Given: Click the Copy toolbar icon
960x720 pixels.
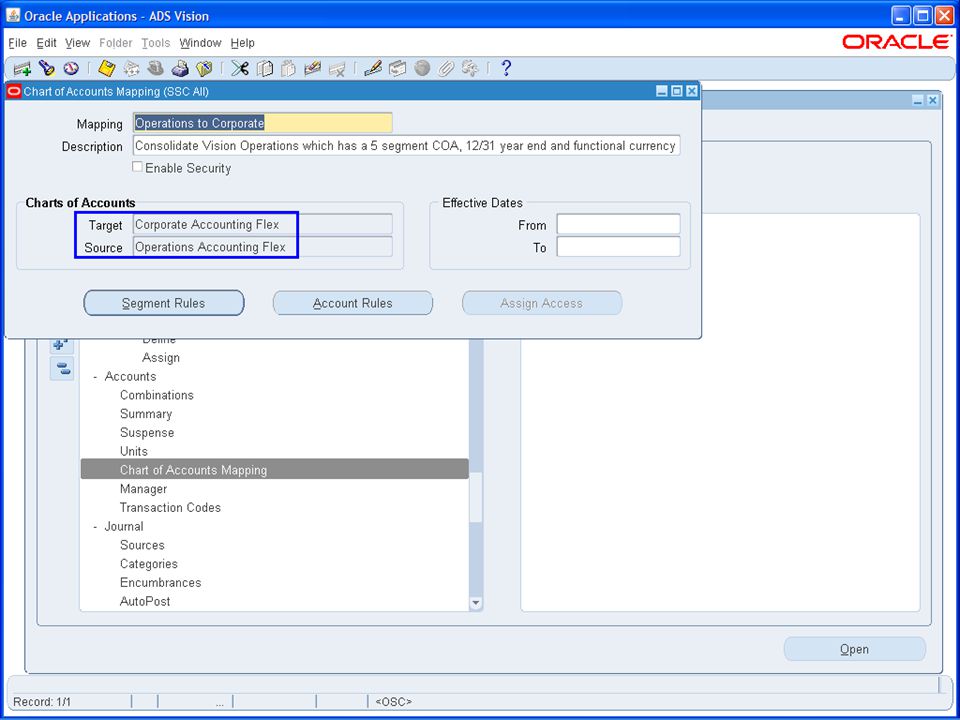Looking at the screenshot, I should point(264,68).
